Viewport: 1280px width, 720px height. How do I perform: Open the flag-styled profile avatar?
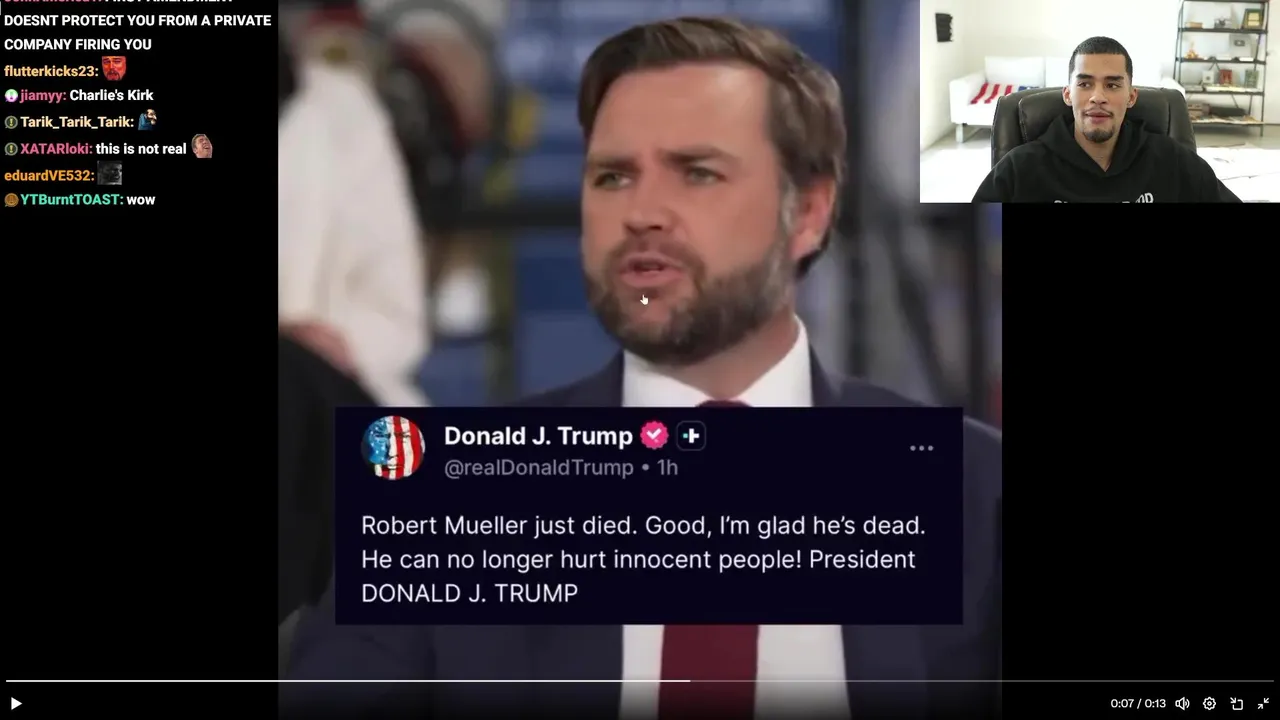click(x=393, y=448)
